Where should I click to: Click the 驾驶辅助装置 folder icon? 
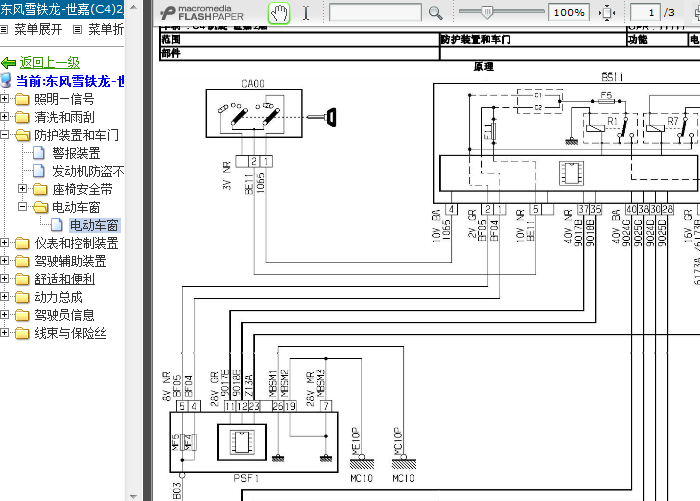(x=22, y=261)
